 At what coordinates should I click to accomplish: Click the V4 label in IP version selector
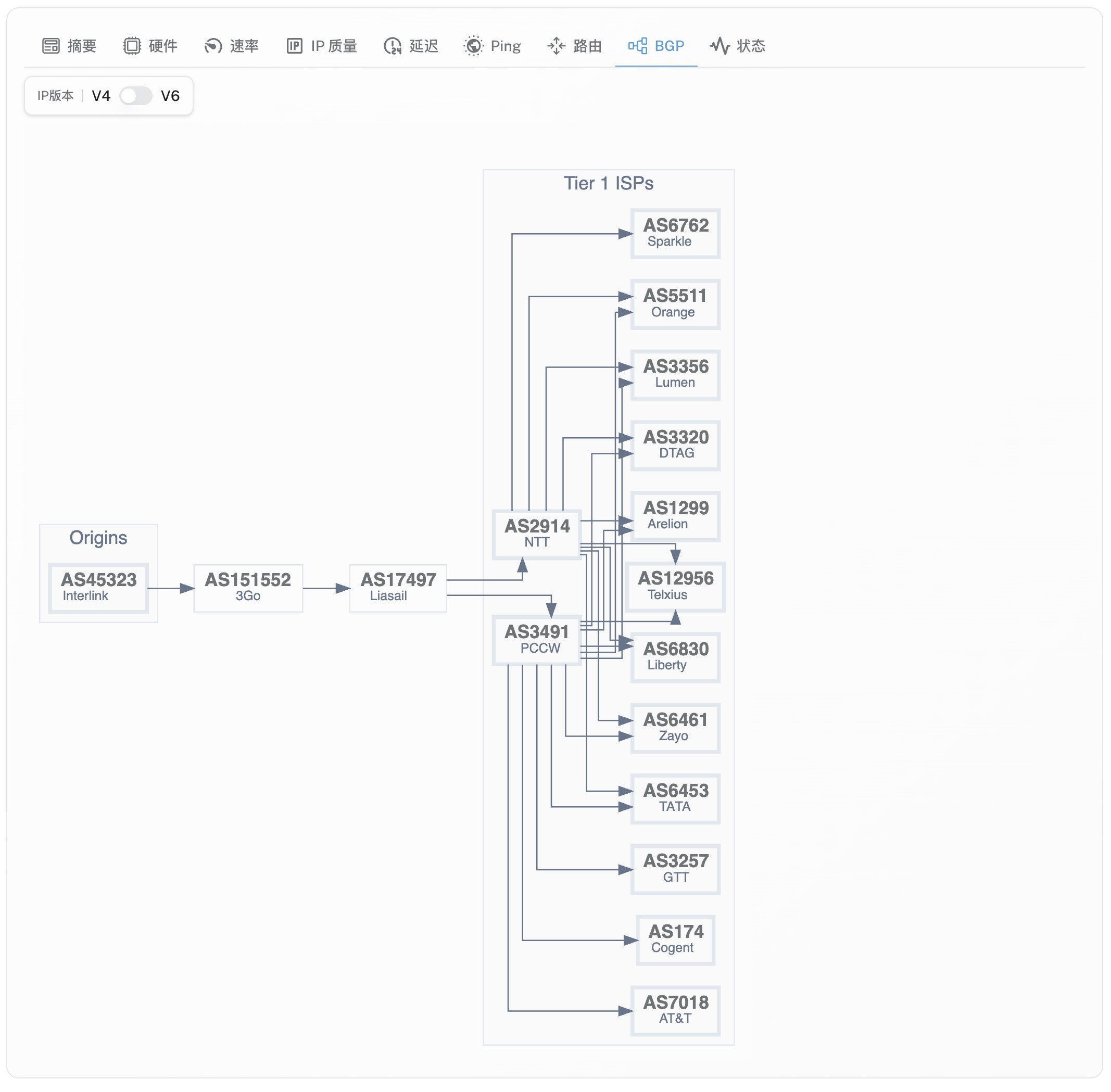(x=101, y=96)
